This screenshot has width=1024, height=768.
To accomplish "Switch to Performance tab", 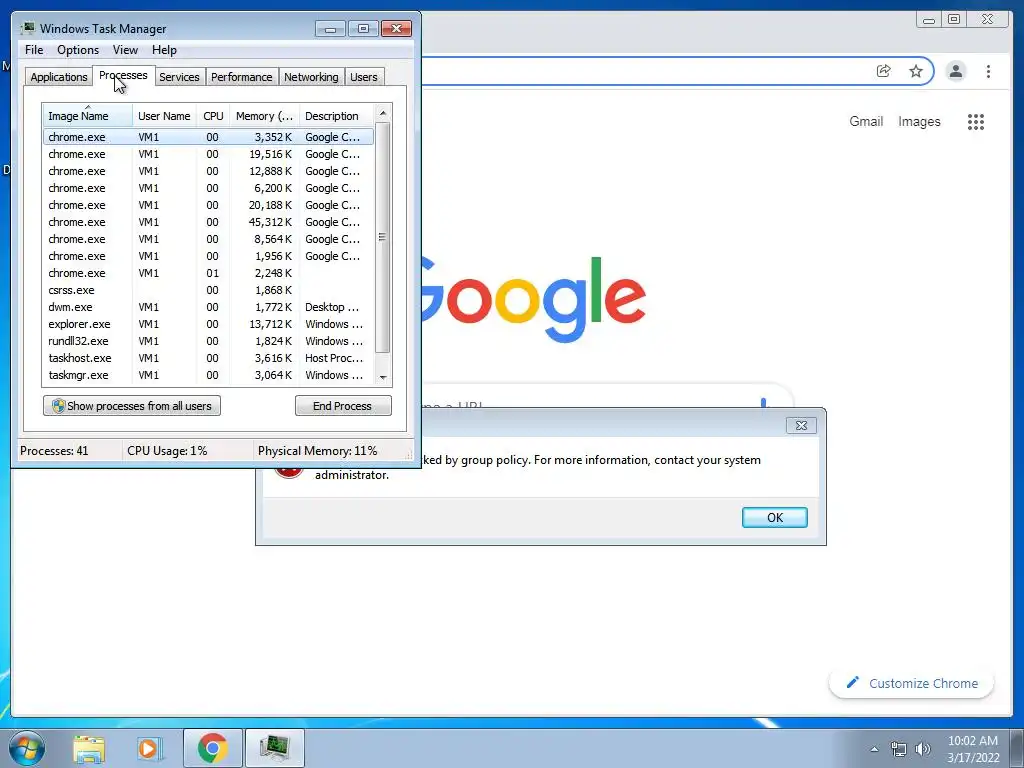I will tap(241, 77).
